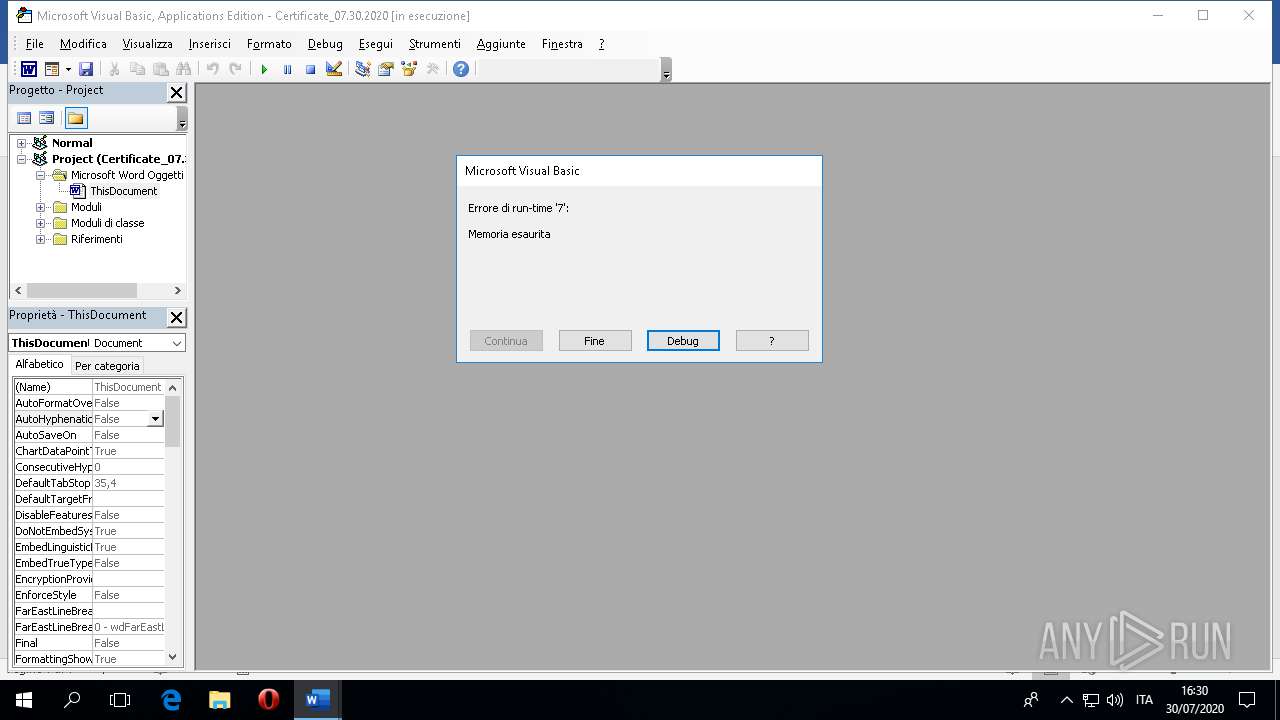Open the Visualizza menu
1280x720 pixels.
[147, 44]
